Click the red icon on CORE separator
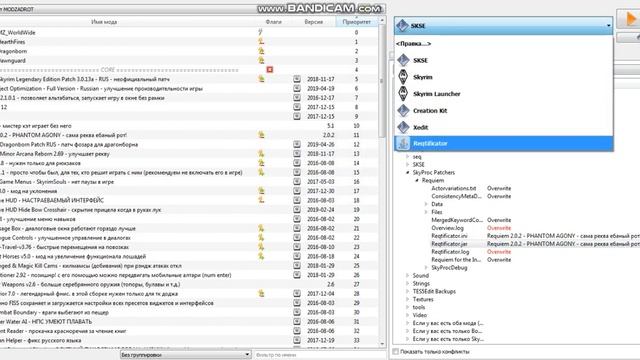 click(269, 70)
